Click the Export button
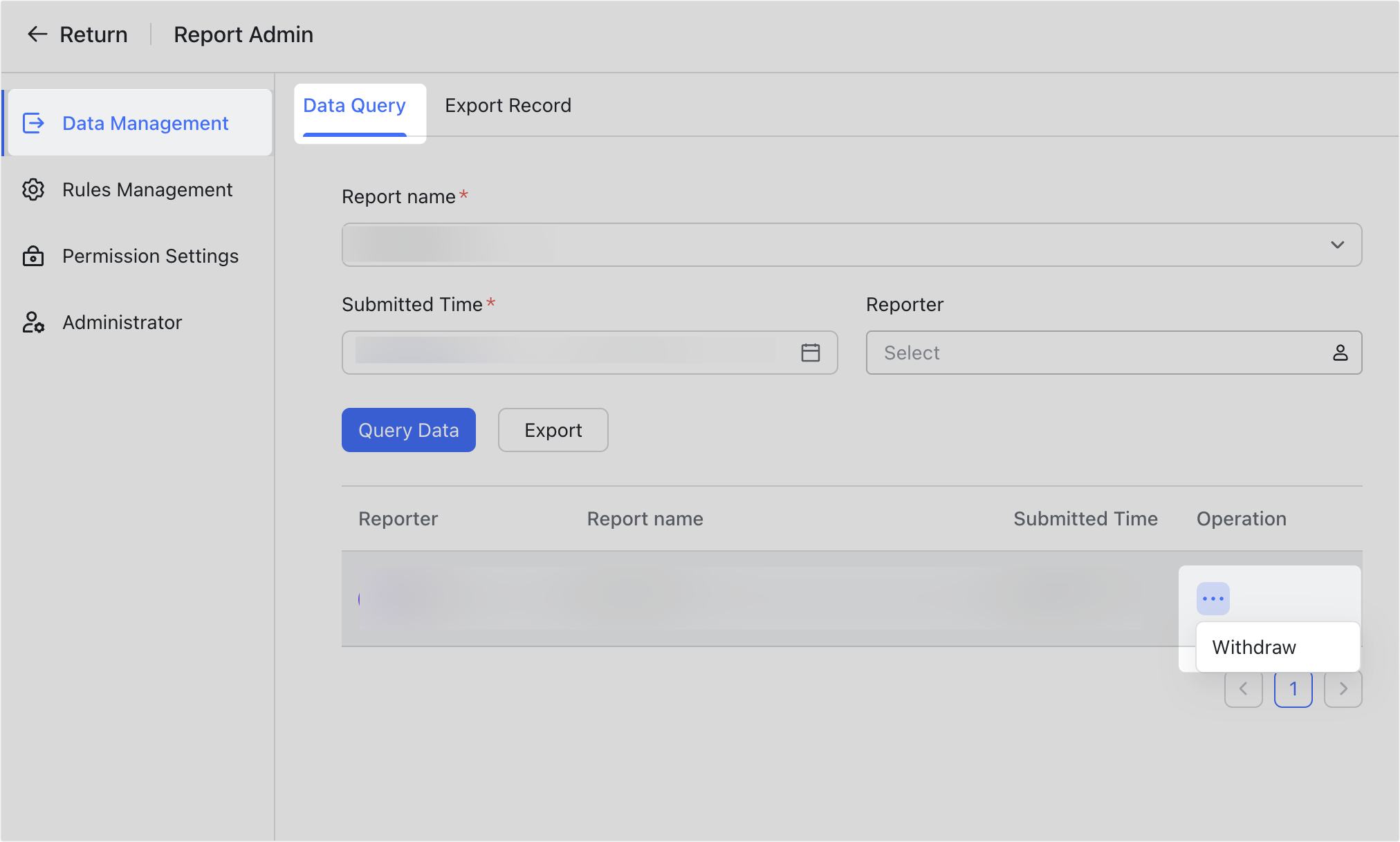This screenshot has width=1400, height=842. point(552,429)
